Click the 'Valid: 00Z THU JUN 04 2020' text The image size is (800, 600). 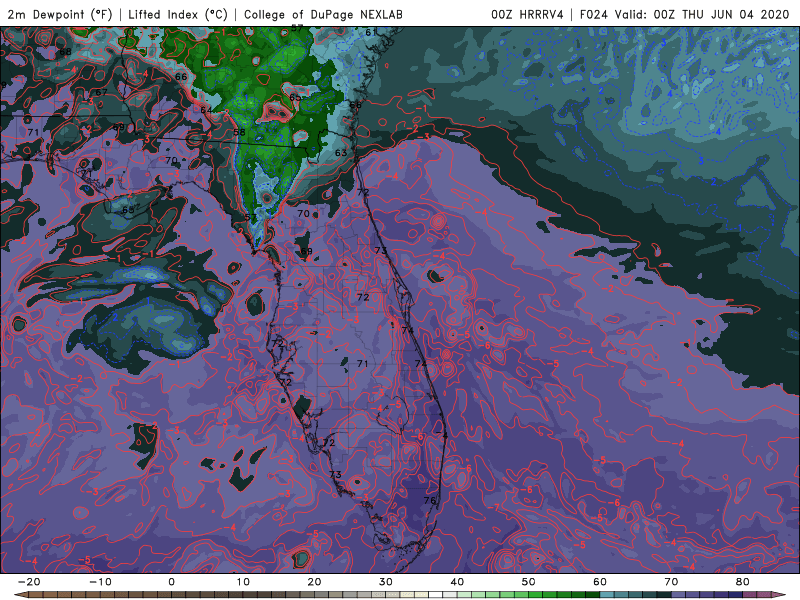[702, 15]
